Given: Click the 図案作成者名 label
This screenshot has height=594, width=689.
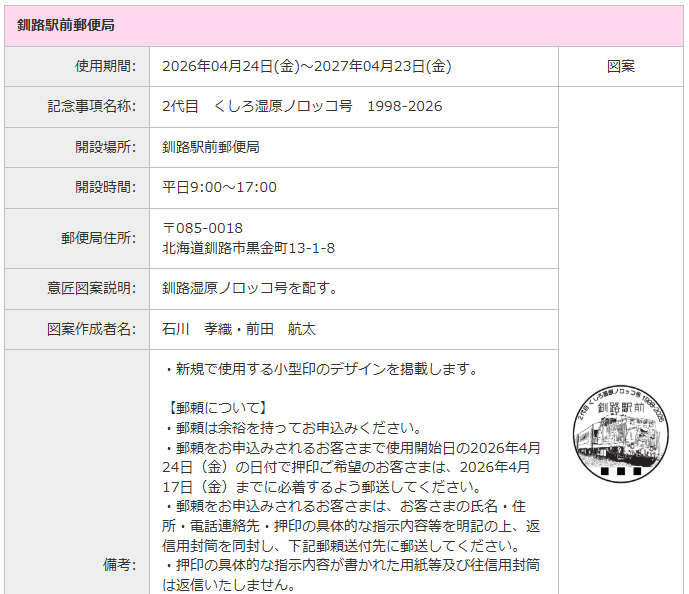Looking at the screenshot, I should 92,329.
